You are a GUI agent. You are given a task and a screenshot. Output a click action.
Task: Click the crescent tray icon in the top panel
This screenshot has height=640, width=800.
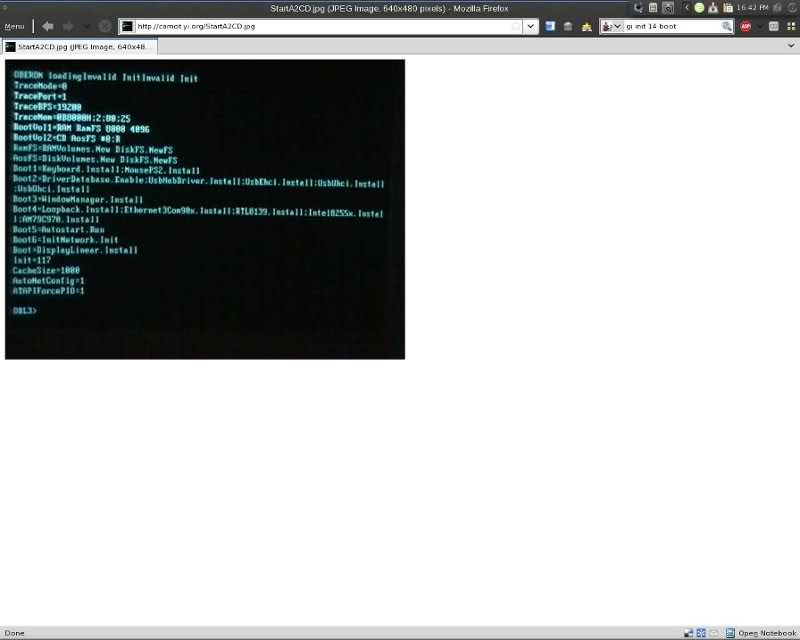coord(638,8)
